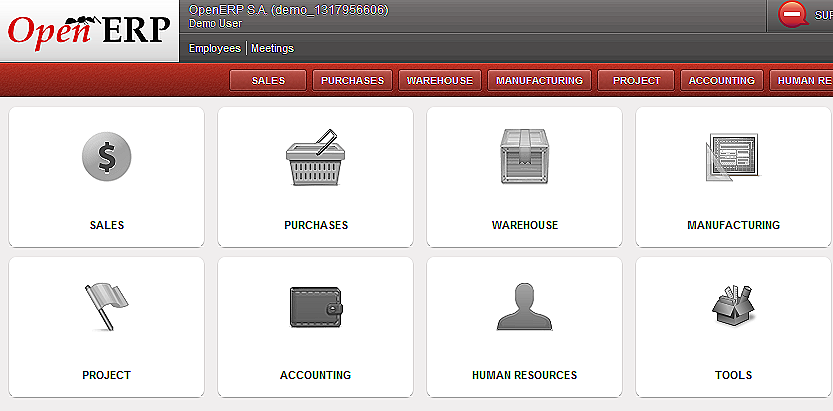
Task: Select the SALES tab in red menu bar
Action: pyautogui.click(x=268, y=81)
